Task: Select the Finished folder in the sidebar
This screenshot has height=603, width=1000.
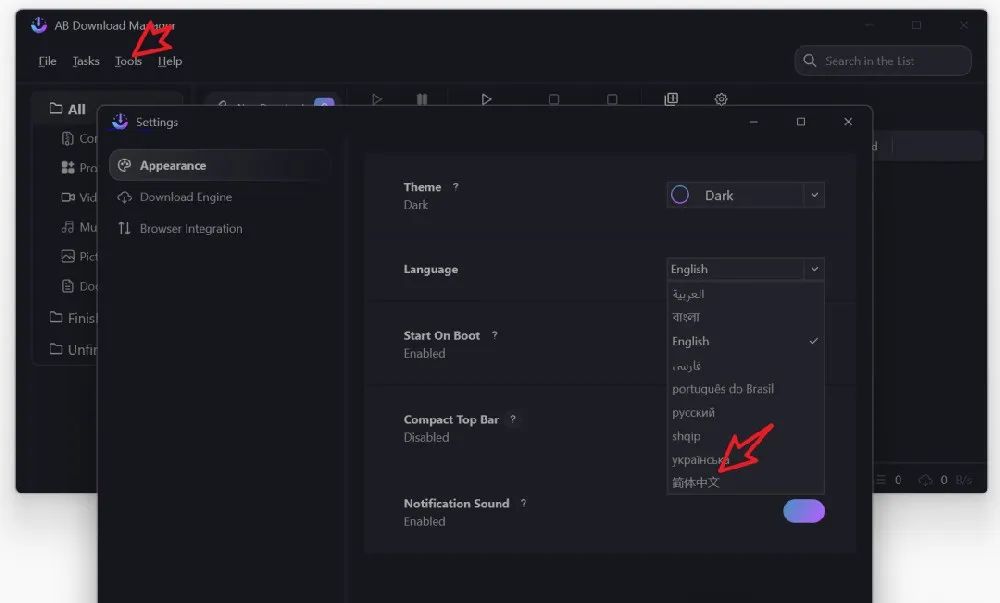Action: click(73, 317)
